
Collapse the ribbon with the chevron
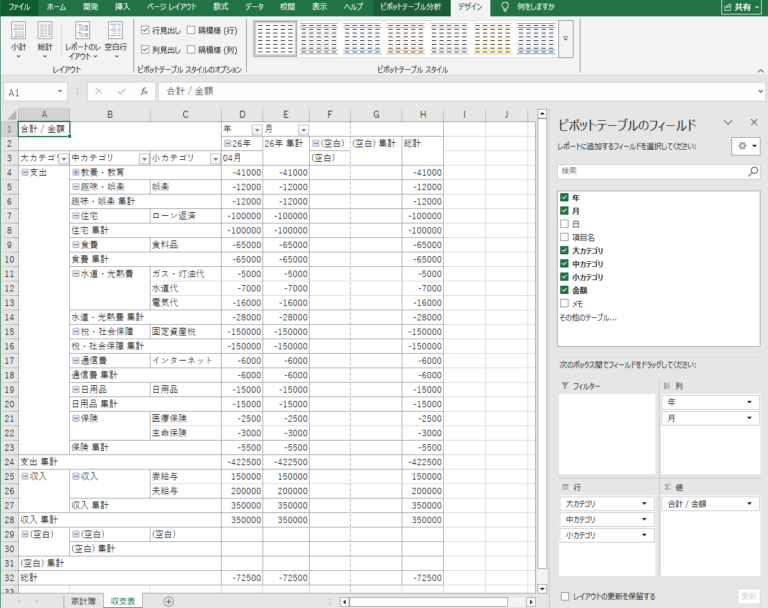(760, 71)
